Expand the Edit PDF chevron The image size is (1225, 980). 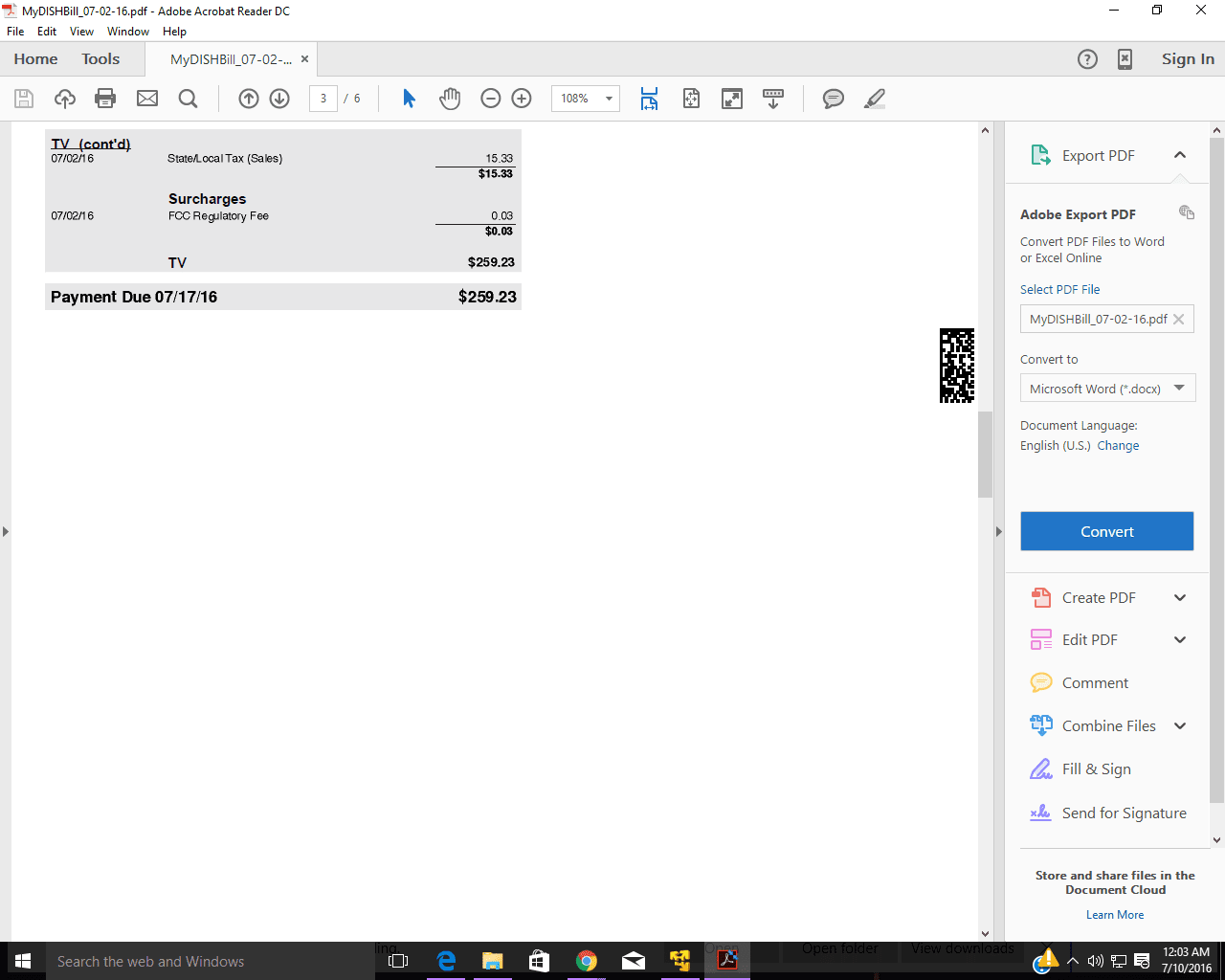point(1180,639)
